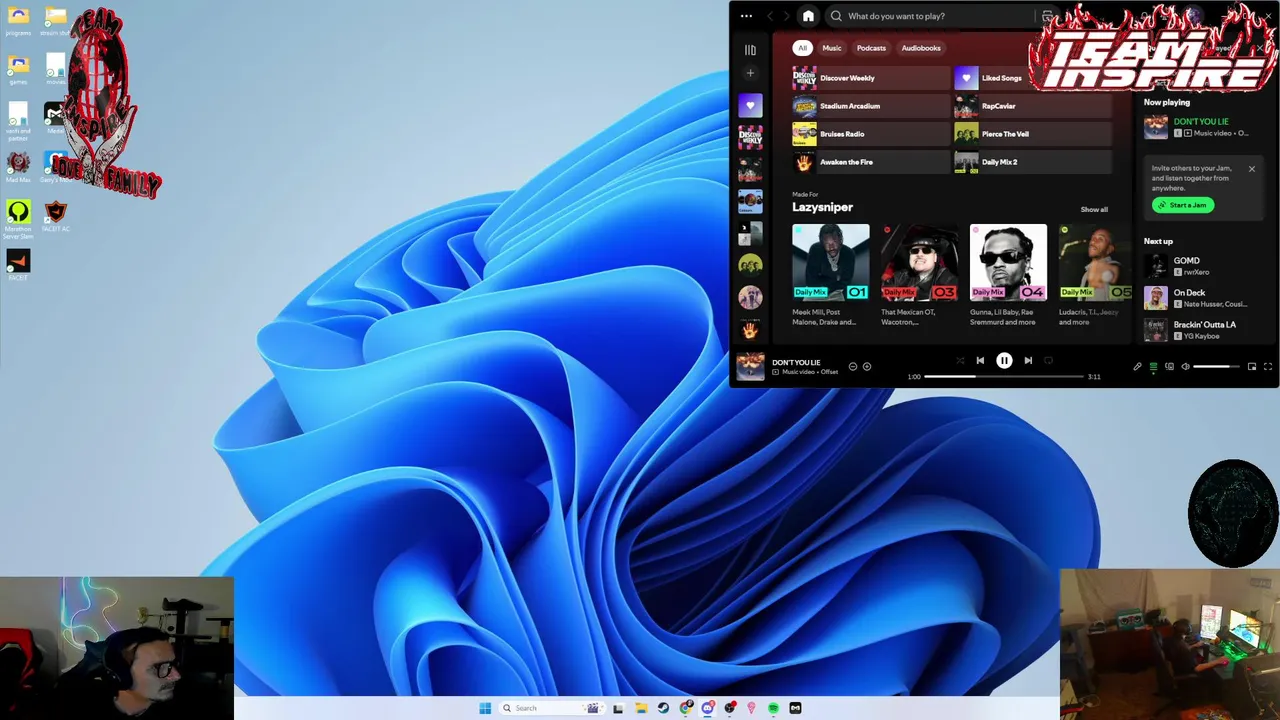Screen dimensions: 1280x720
Task: Open the mini player icon
Action: [1252, 367]
